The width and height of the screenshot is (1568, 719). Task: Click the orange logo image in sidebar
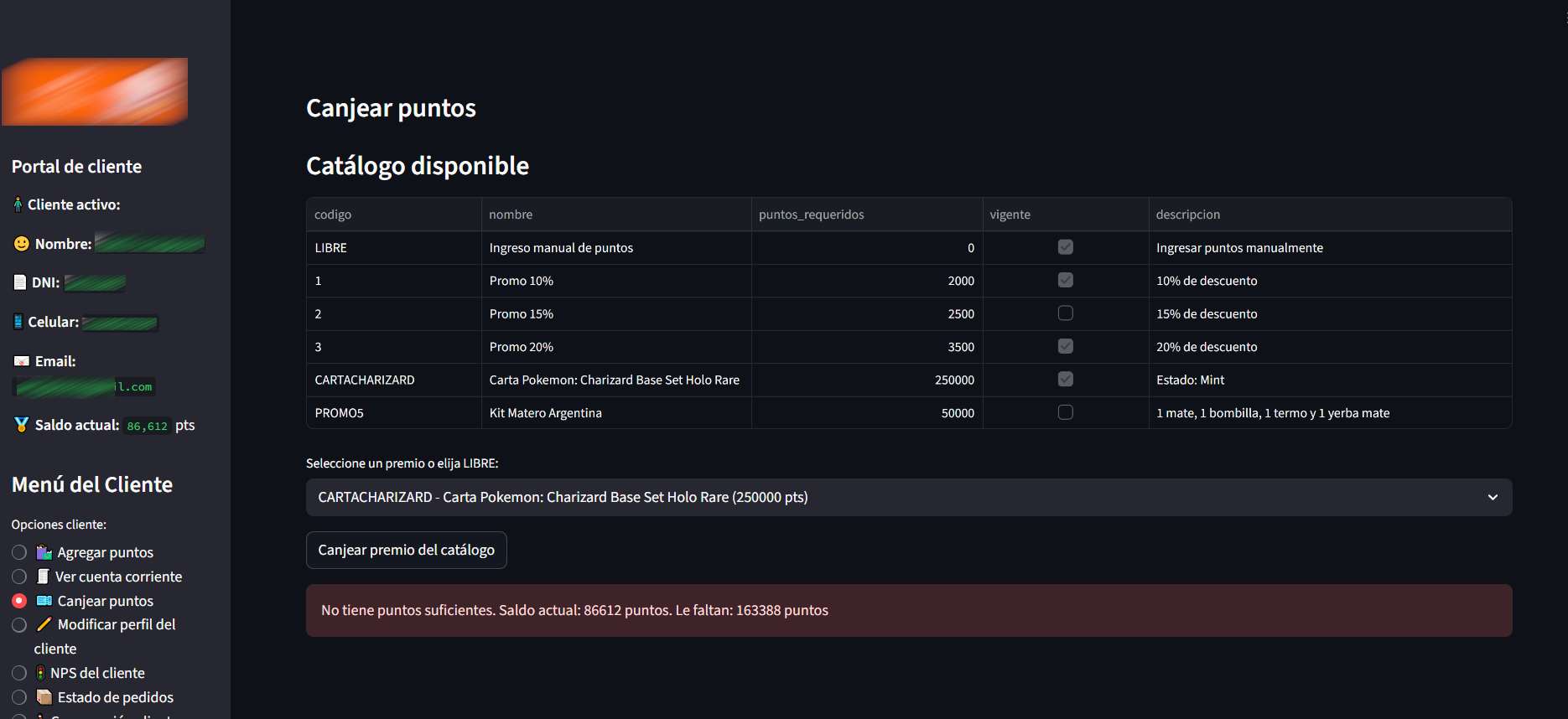click(x=95, y=91)
